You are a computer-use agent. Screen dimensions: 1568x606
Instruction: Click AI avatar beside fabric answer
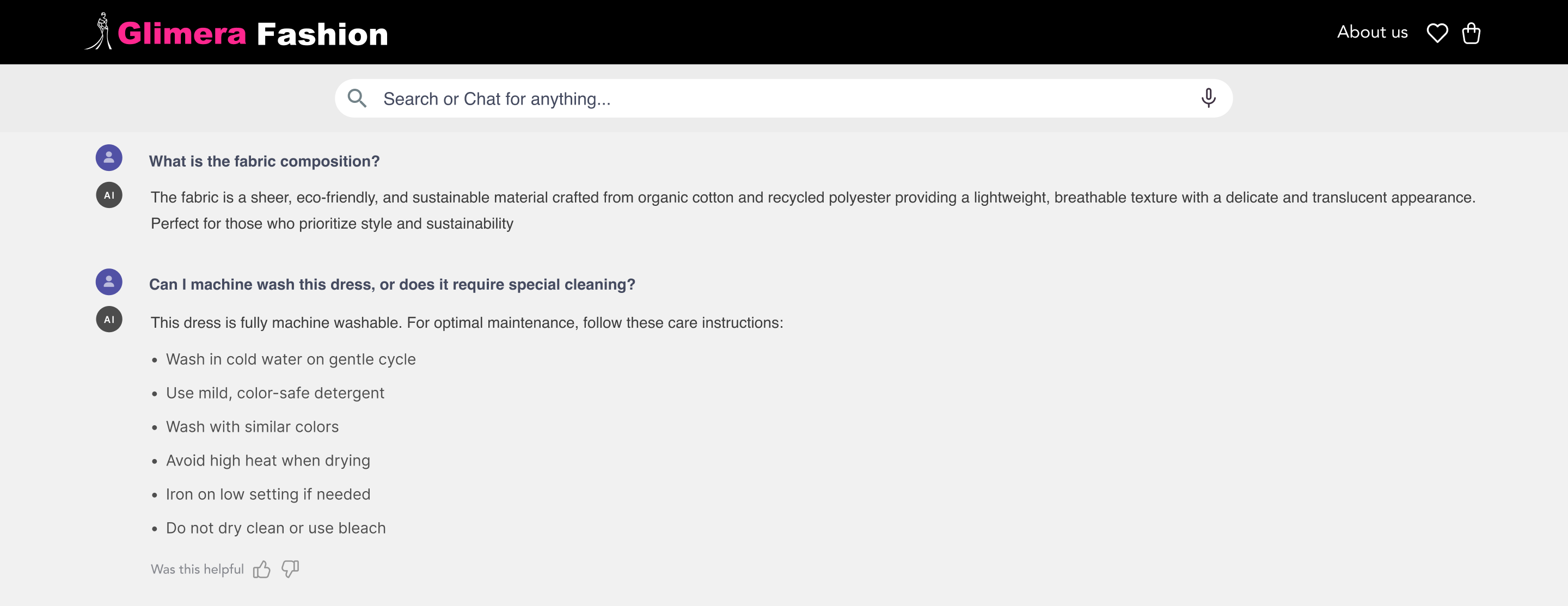pos(109,195)
